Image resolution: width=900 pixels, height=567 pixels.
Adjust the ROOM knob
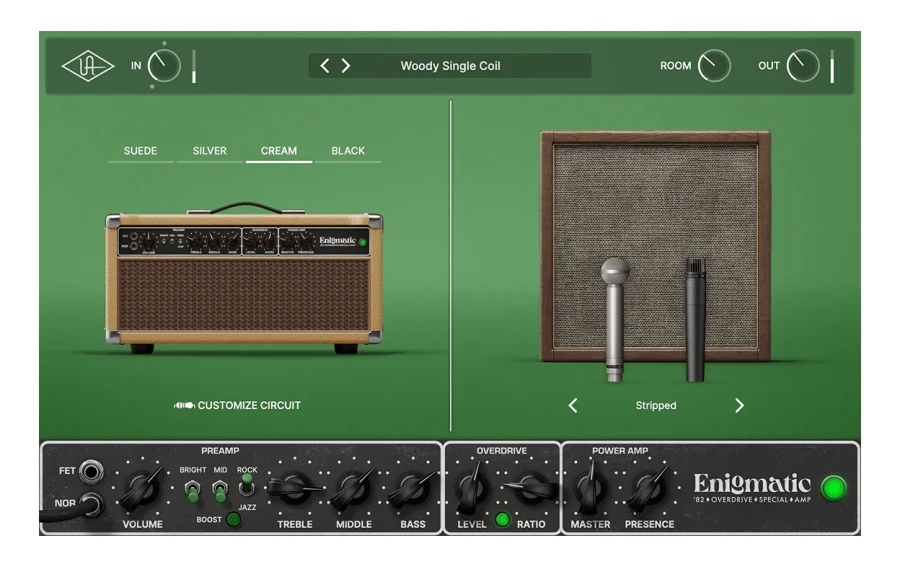(714, 66)
